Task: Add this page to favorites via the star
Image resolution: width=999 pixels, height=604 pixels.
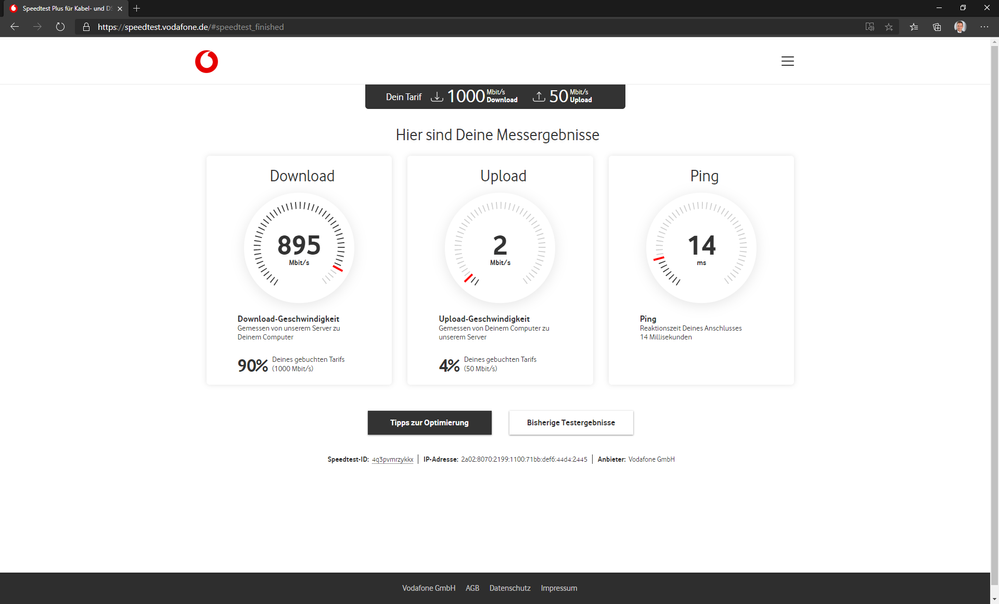Action: point(889,27)
